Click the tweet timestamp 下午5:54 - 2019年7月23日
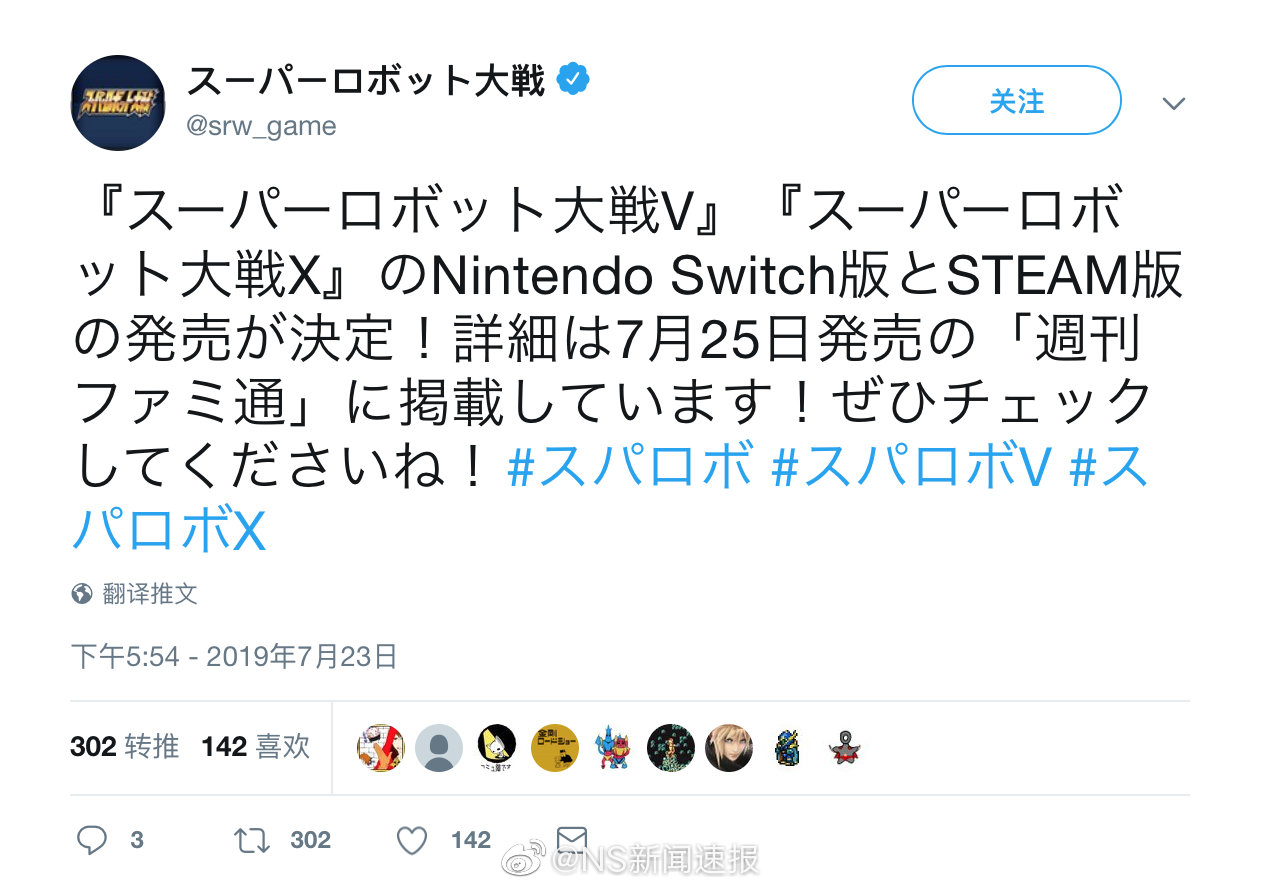The image size is (1264, 890). pos(234,656)
